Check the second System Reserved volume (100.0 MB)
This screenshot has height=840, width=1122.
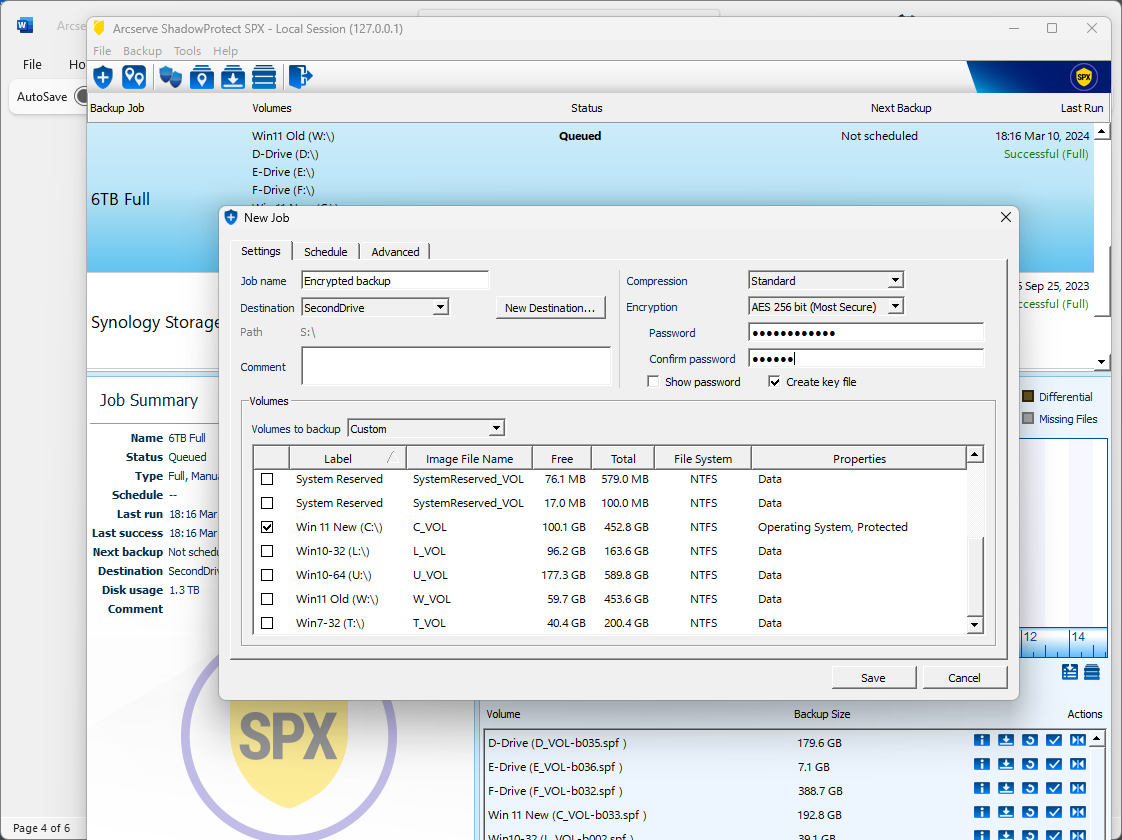267,503
